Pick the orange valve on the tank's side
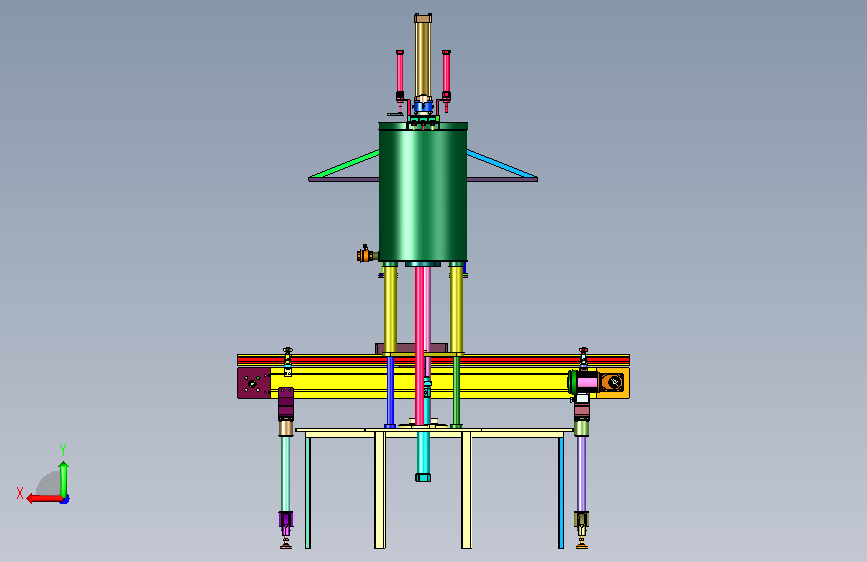The width and height of the screenshot is (867, 562). (x=366, y=254)
